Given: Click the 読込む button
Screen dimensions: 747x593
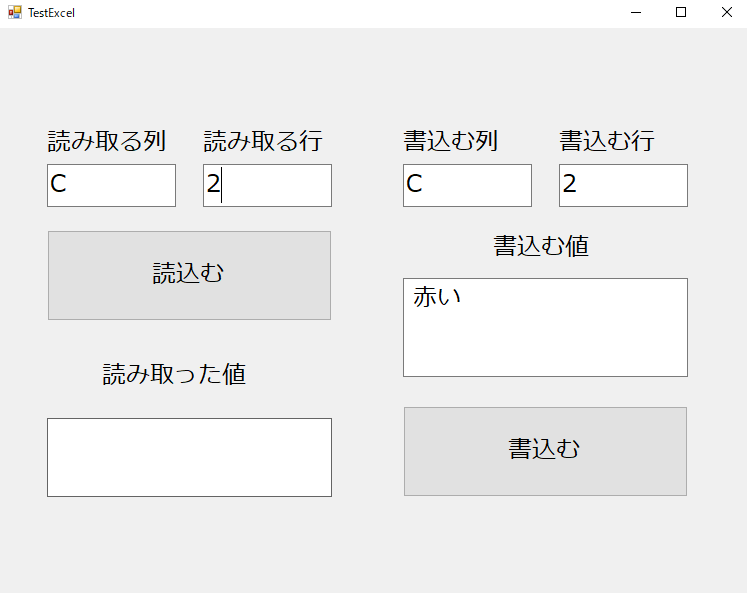Looking at the screenshot, I should point(189,275).
